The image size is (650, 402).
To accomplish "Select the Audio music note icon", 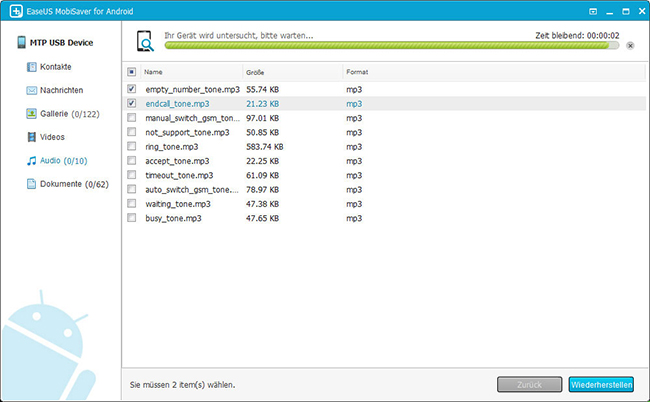I will [32, 160].
